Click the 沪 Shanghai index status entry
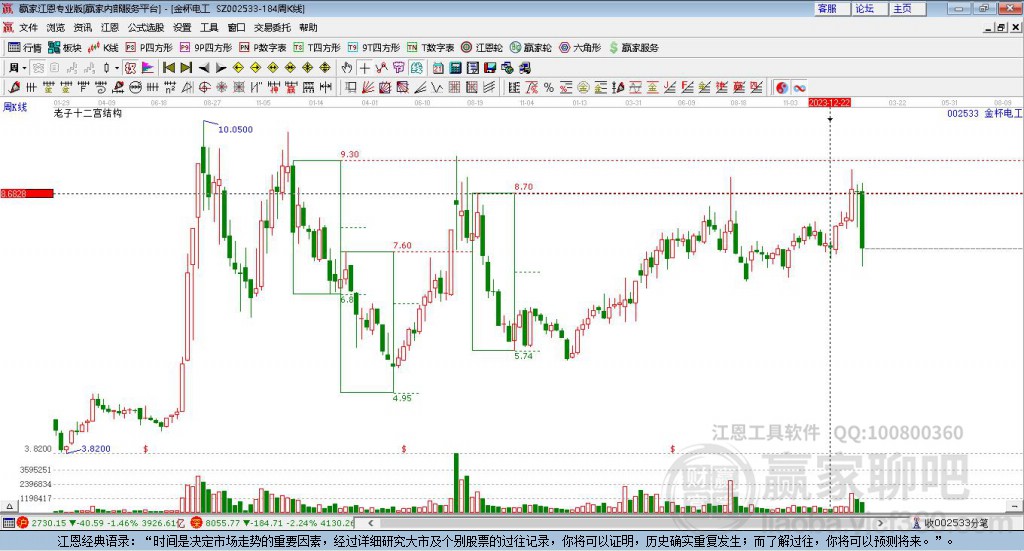 (x=101, y=523)
